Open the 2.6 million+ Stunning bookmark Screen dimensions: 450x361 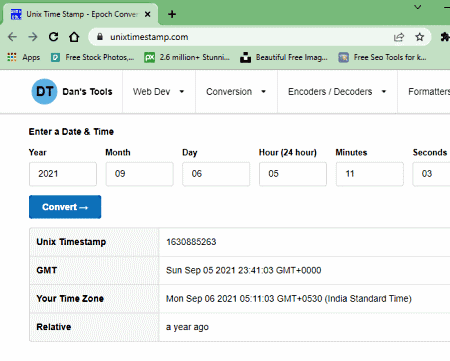tap(187, 57)
